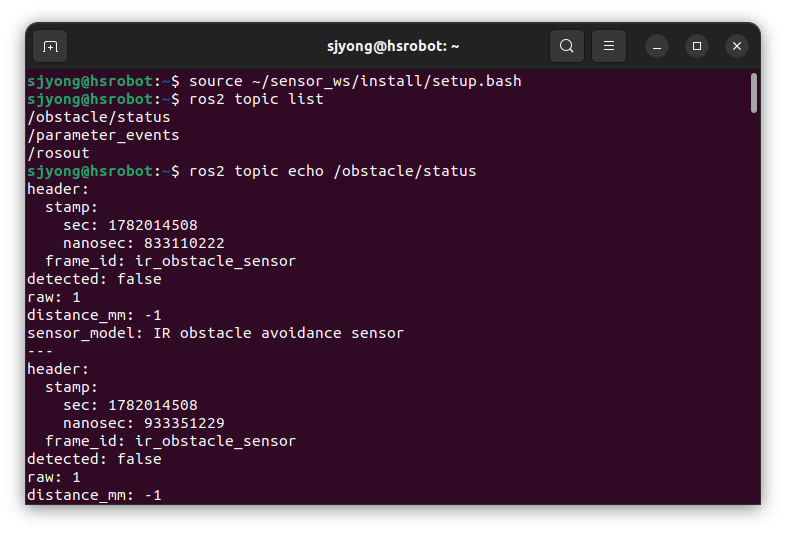The height and width of the screenshot is (533, 786).
Task: Click the '---' message separator line
Action: click(40, 351)
